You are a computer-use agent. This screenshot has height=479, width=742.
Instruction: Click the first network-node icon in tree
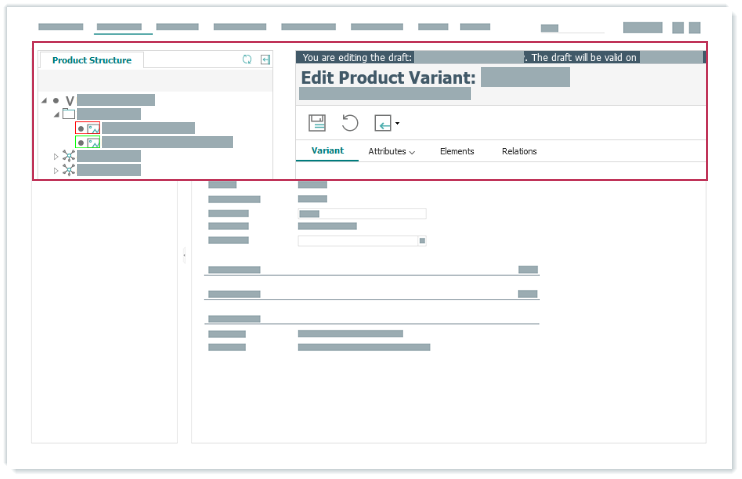point(69,156)
